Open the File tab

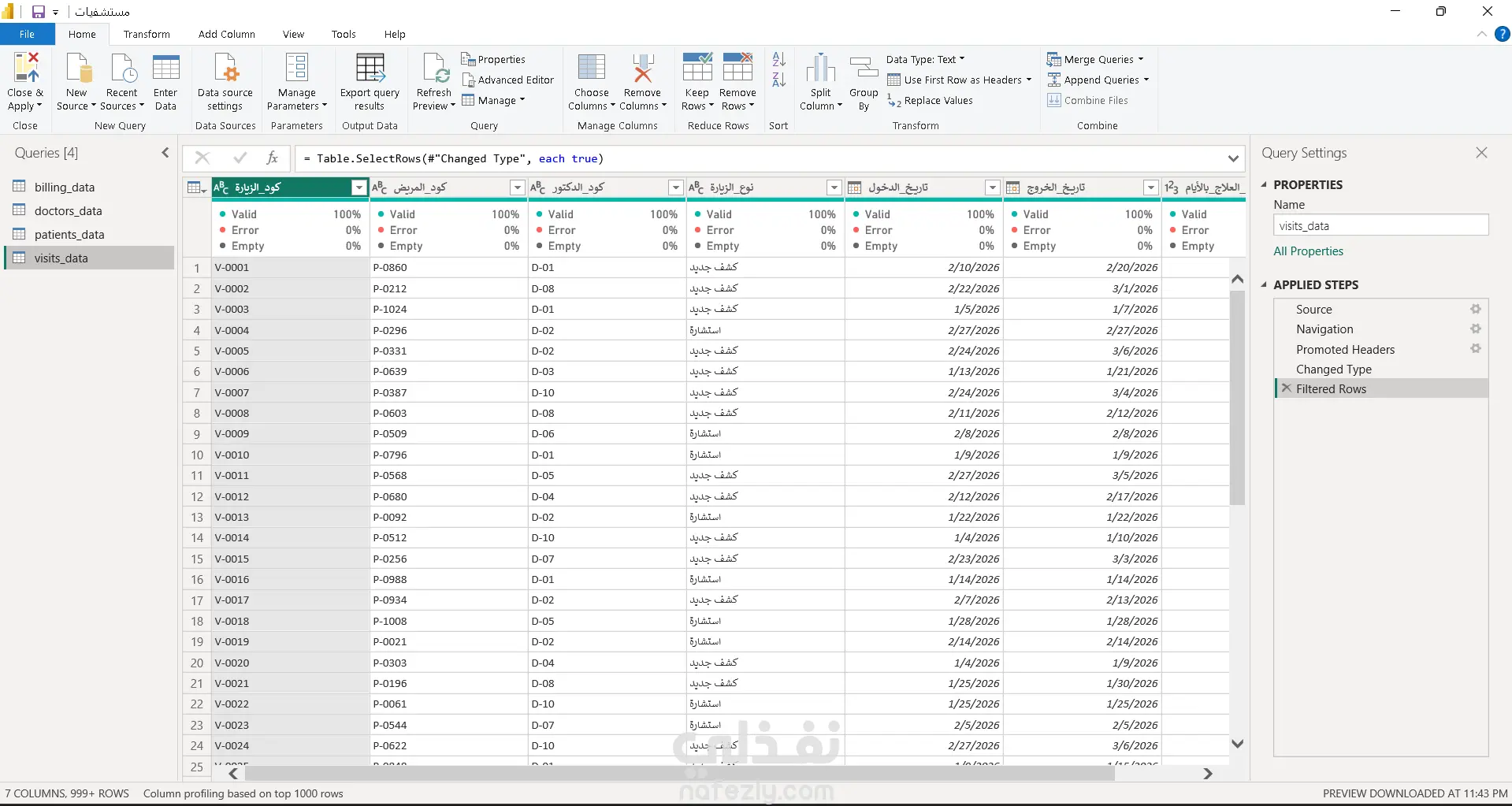[27, 34]
